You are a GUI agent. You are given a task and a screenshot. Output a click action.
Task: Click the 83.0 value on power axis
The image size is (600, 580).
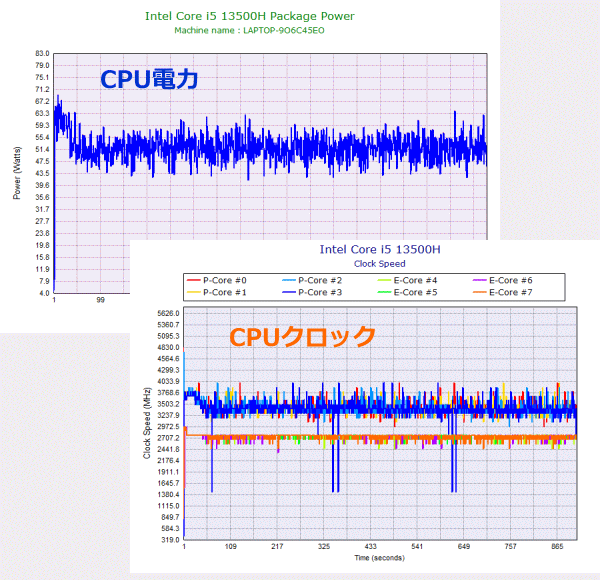coord(42,54)
